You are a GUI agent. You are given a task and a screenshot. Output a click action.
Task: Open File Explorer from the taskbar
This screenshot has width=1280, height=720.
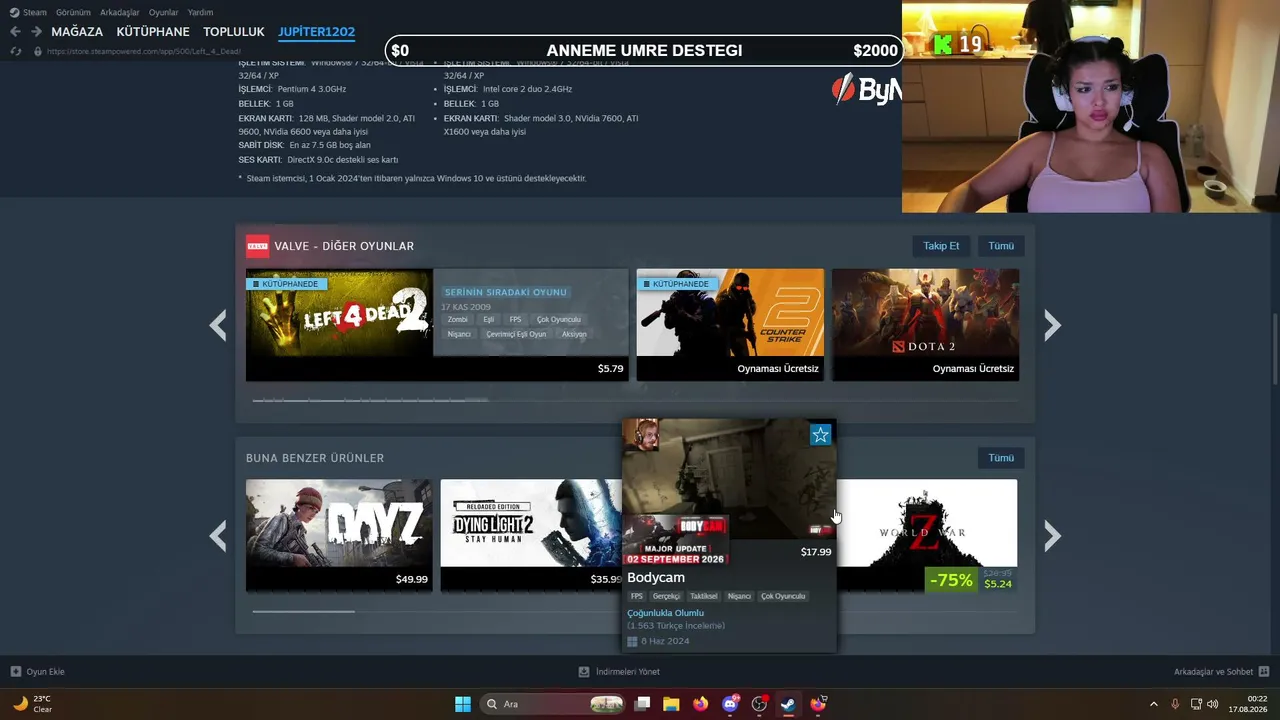coord(671,704)
